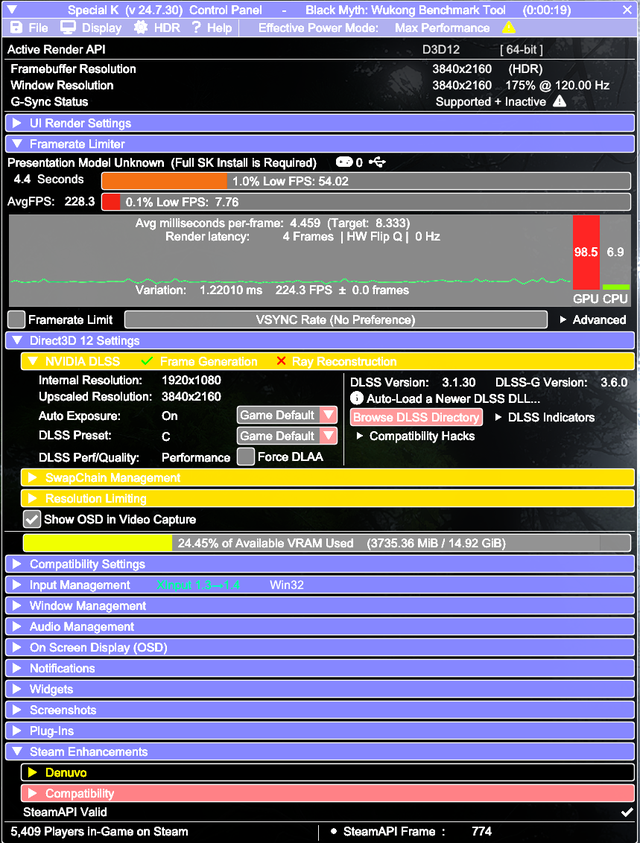The height and width of the screenshot is (843, 640).
Task: Click the Win32 input label
Action: pyautogui.click(x=287, y=585)
